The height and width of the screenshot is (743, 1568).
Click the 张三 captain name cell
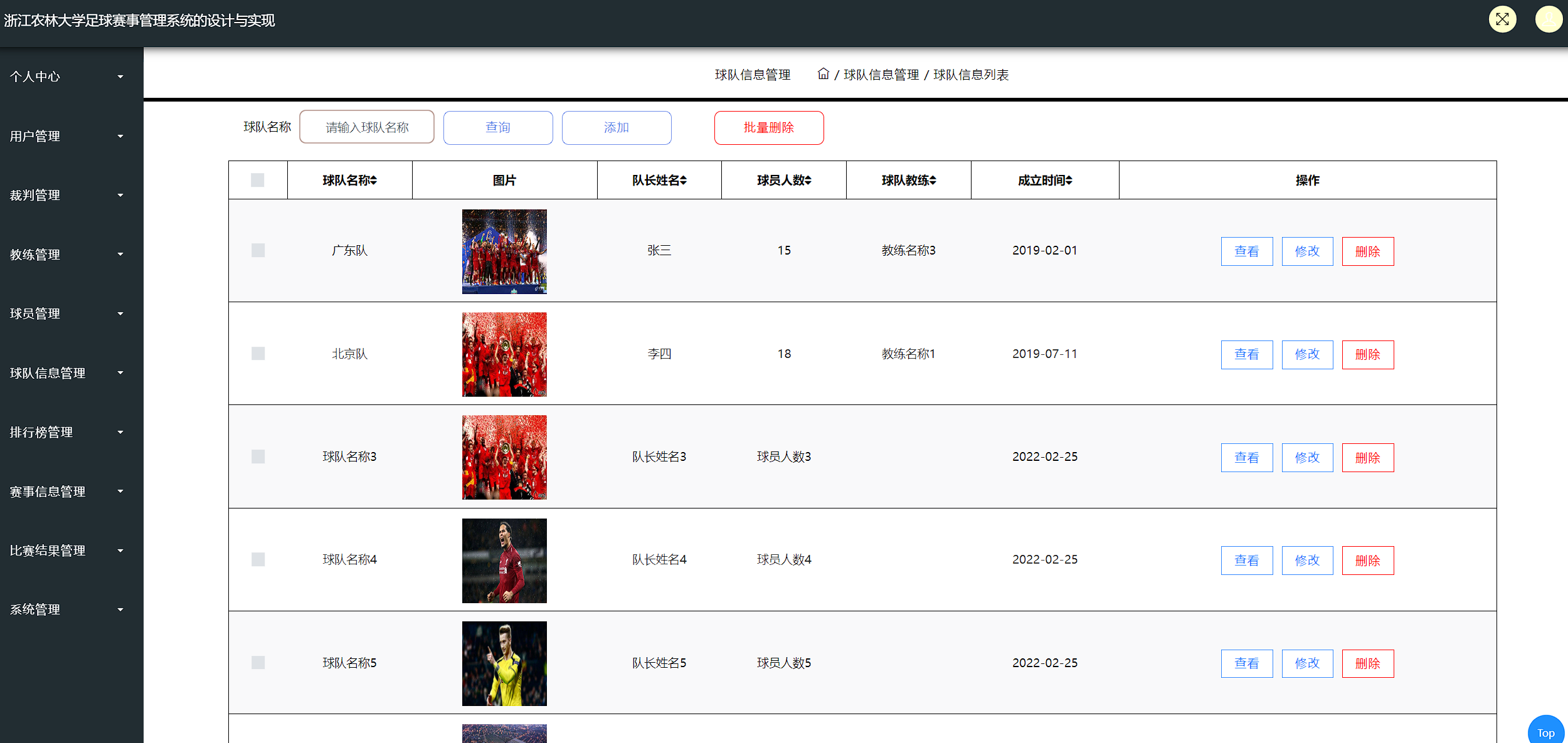click(x=659, y=250)
